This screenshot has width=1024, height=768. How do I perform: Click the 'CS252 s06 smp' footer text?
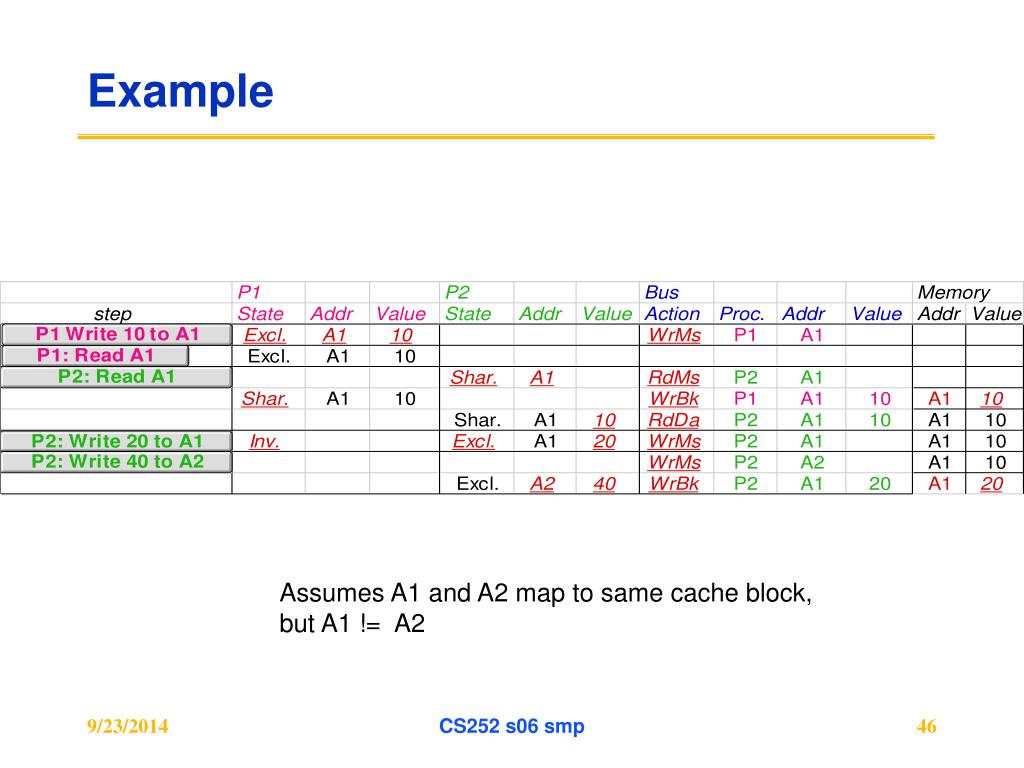[511, 726]
